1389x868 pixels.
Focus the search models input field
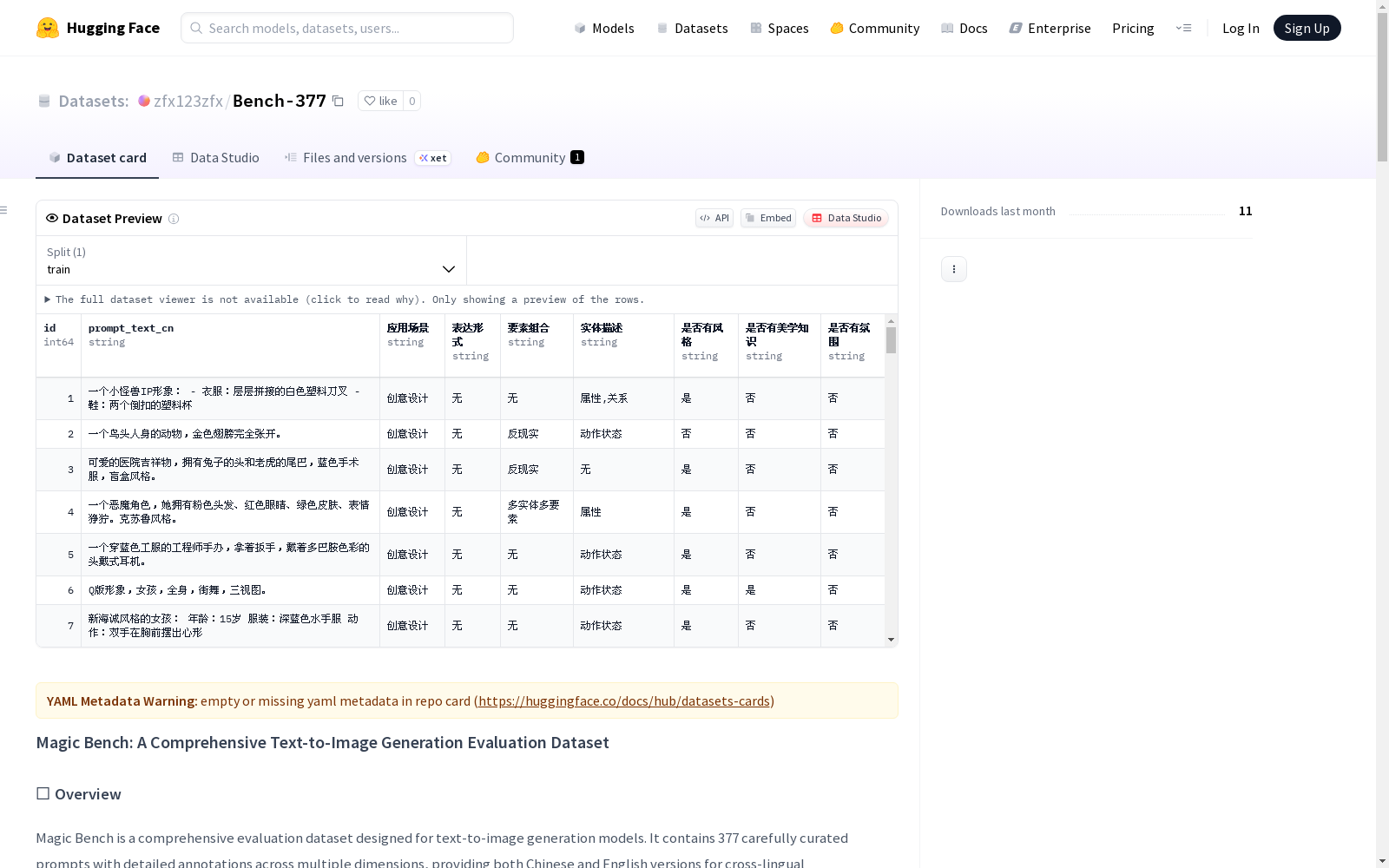tap(347, 28)
